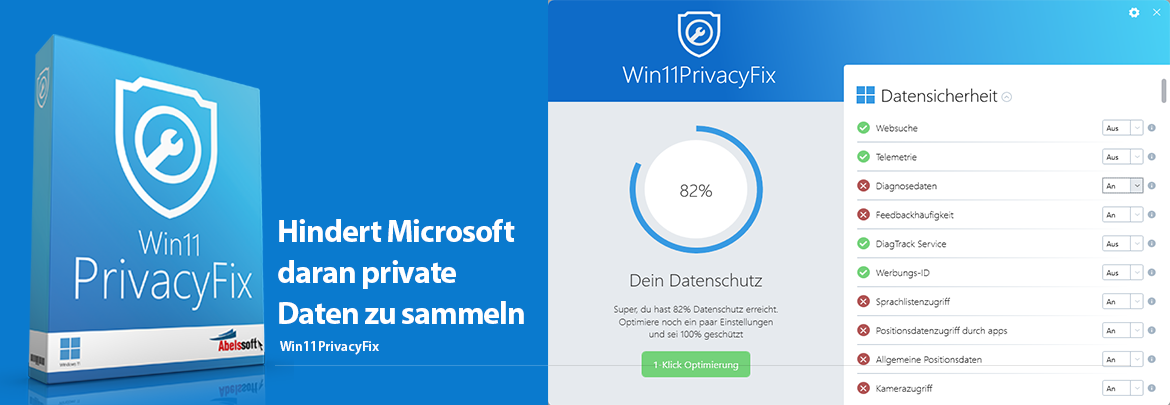Open the Telemetrie Aus/An dropdown
The image size is (1170, 405).
1122,157
